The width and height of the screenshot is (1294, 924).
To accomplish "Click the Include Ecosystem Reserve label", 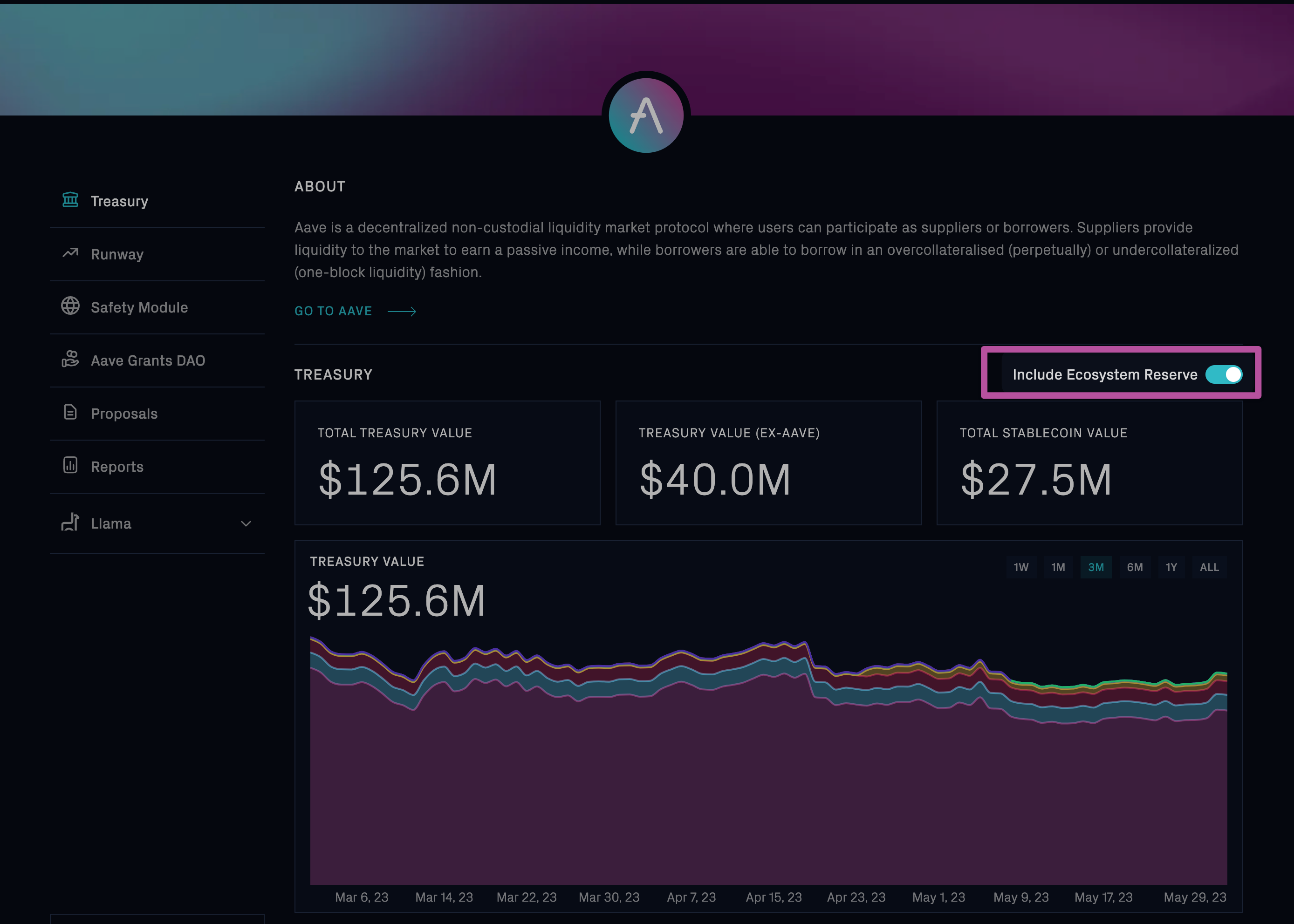I will coord(1104,374).
